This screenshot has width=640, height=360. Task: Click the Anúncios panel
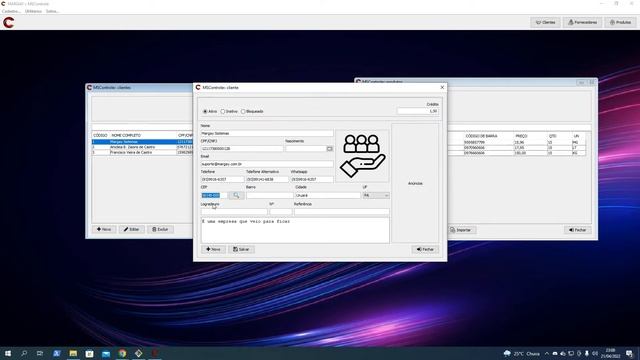[x=415, y=183]
